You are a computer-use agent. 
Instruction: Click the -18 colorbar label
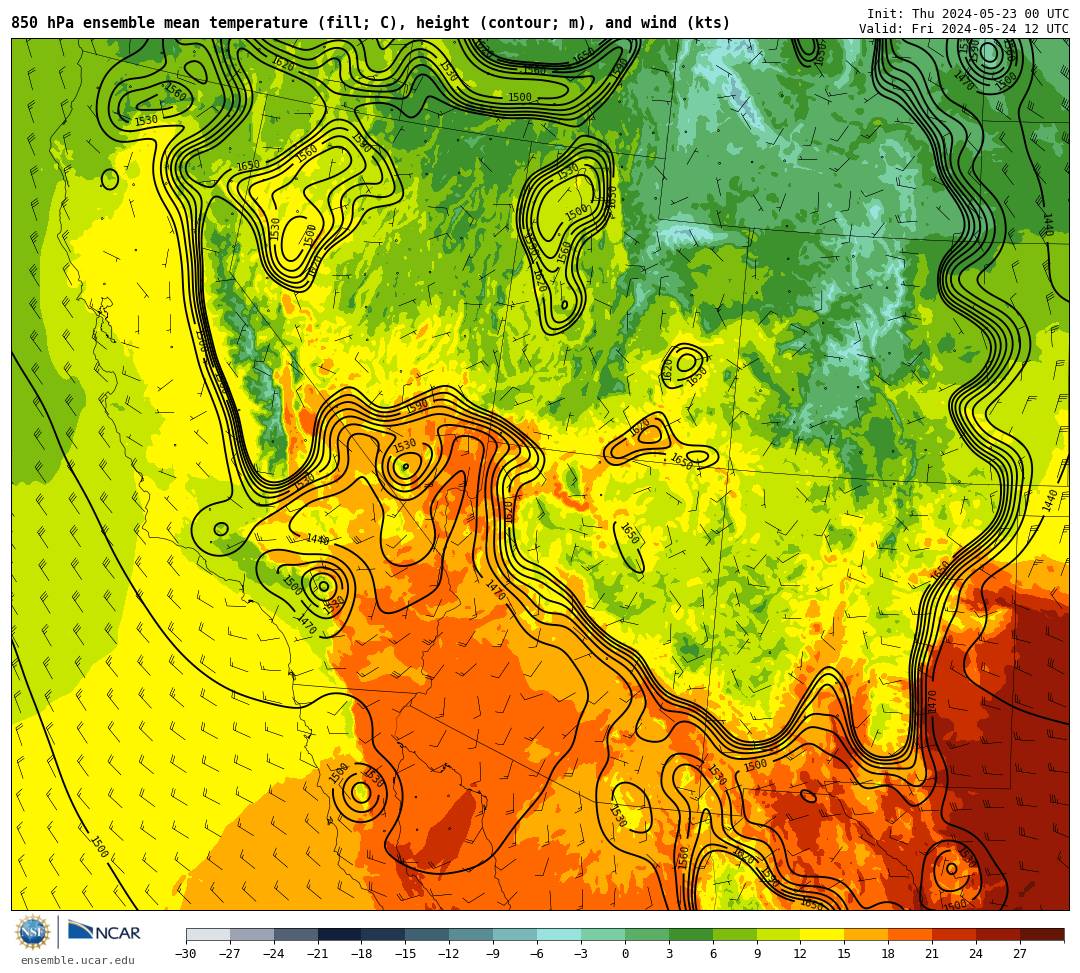pos(362,954)
